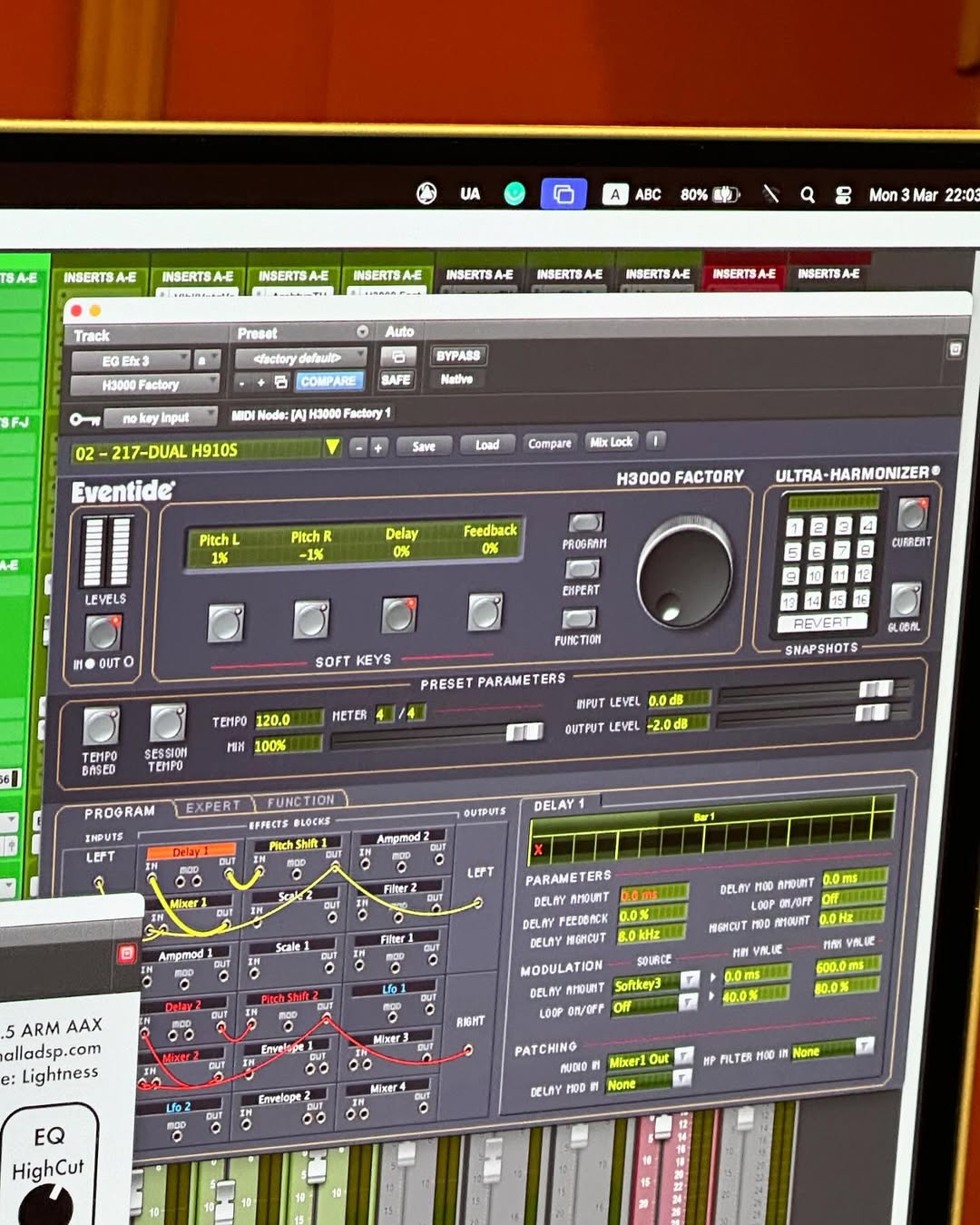
Task: Select the OUT levels radio button
Action: 128,662
